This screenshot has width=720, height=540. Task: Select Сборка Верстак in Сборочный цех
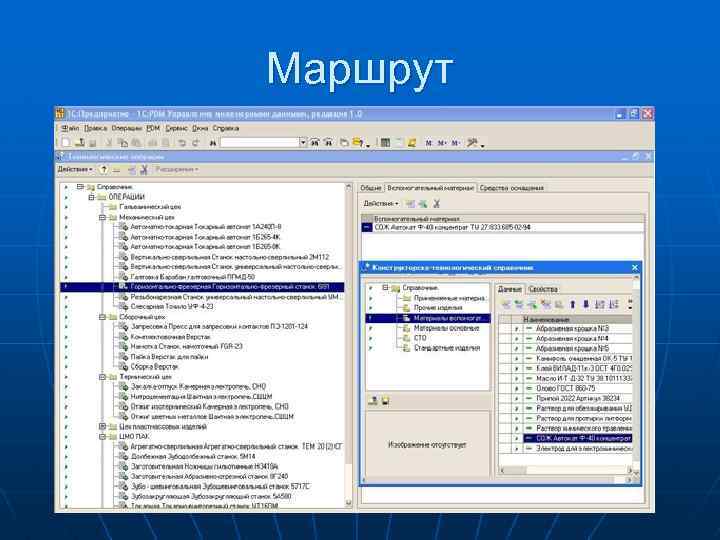(x=154, y=367)
